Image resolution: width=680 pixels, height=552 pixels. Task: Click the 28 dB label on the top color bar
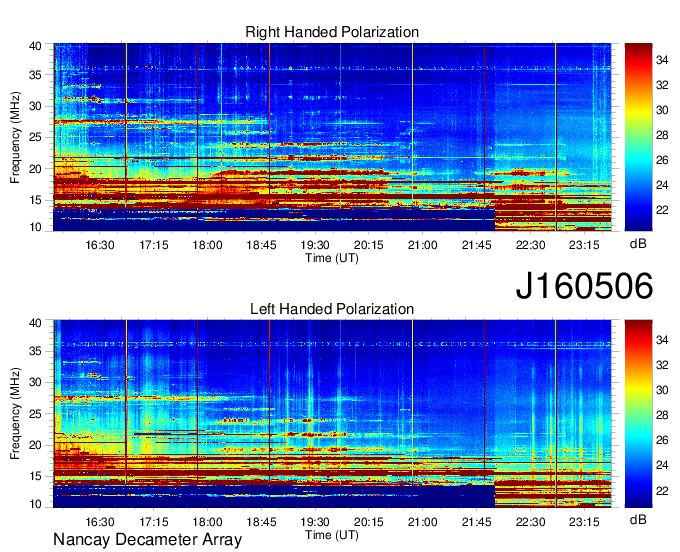[662, 135]
